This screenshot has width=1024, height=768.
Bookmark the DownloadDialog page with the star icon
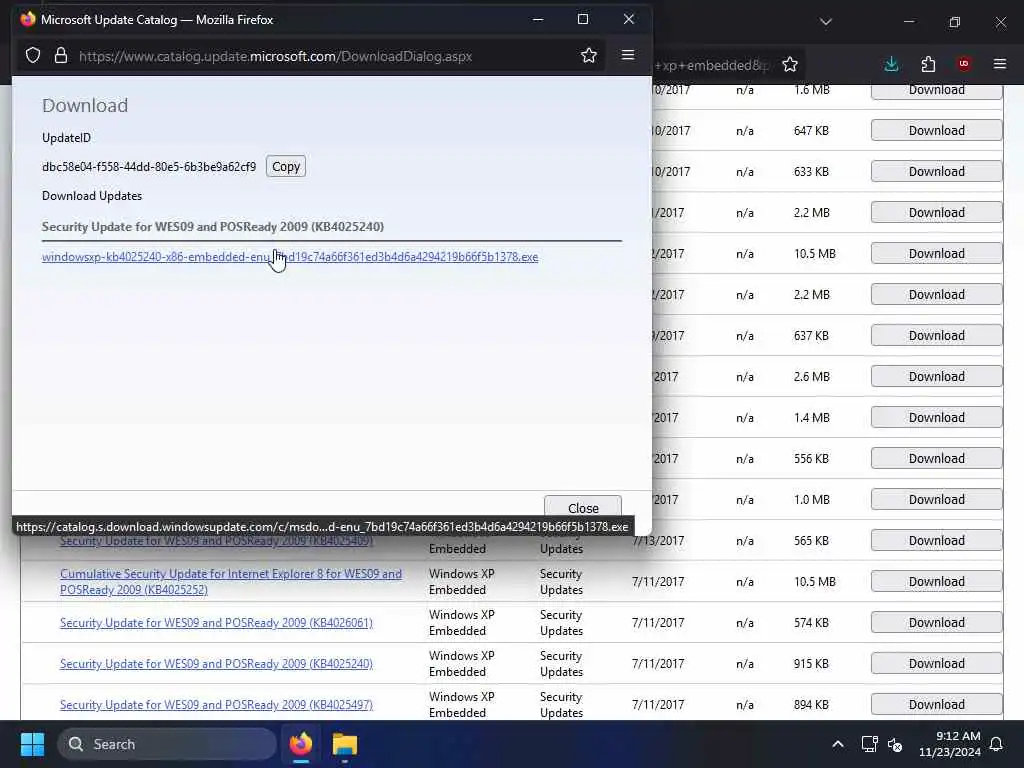point(588,56)
